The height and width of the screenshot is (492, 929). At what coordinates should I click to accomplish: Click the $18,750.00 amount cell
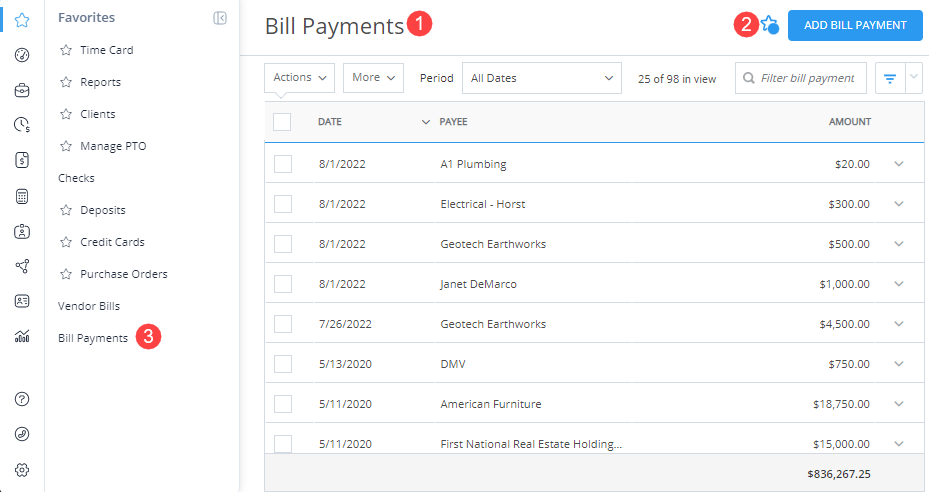click(841, 404)
